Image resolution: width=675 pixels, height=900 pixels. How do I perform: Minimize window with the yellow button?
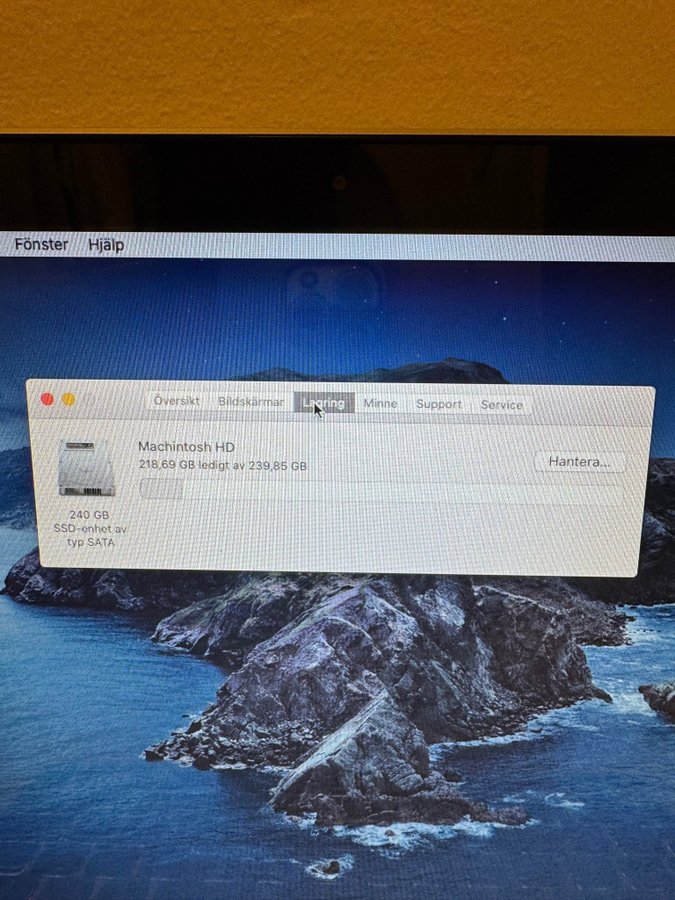point(68,399)
